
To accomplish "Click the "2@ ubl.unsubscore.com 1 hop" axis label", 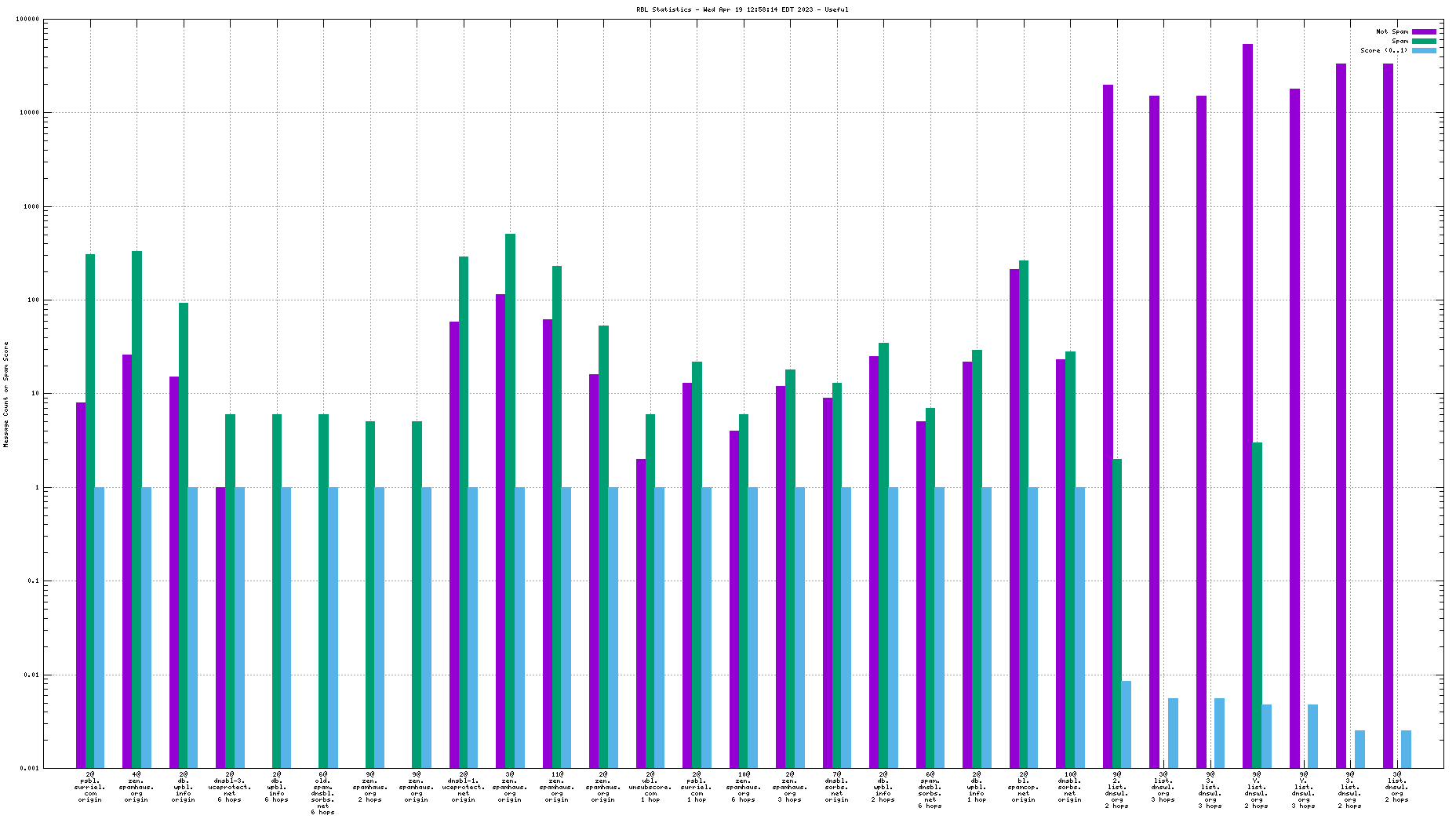I will coord(650,787).
